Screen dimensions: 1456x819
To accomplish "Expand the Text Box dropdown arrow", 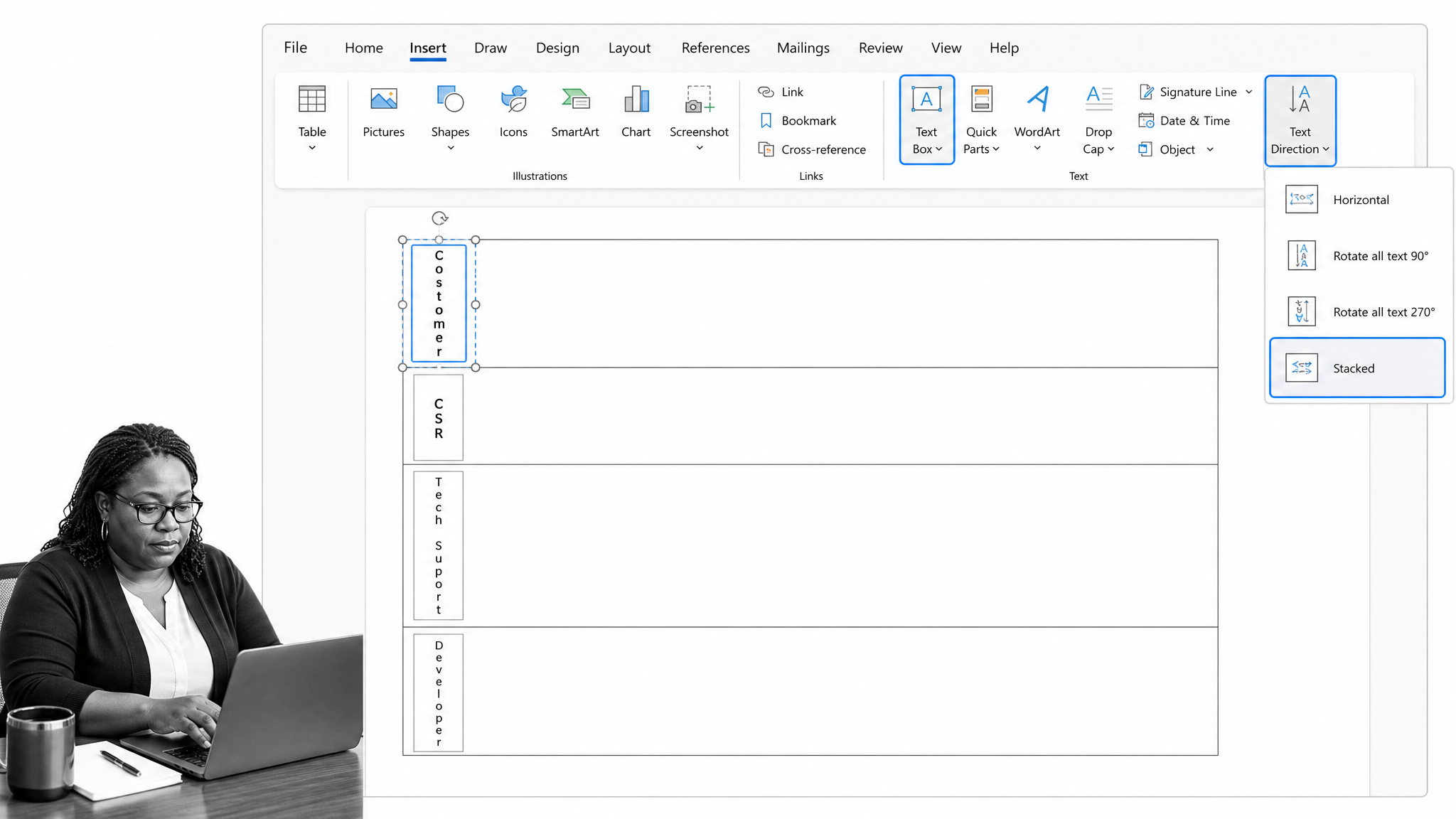I will (939, 149).
